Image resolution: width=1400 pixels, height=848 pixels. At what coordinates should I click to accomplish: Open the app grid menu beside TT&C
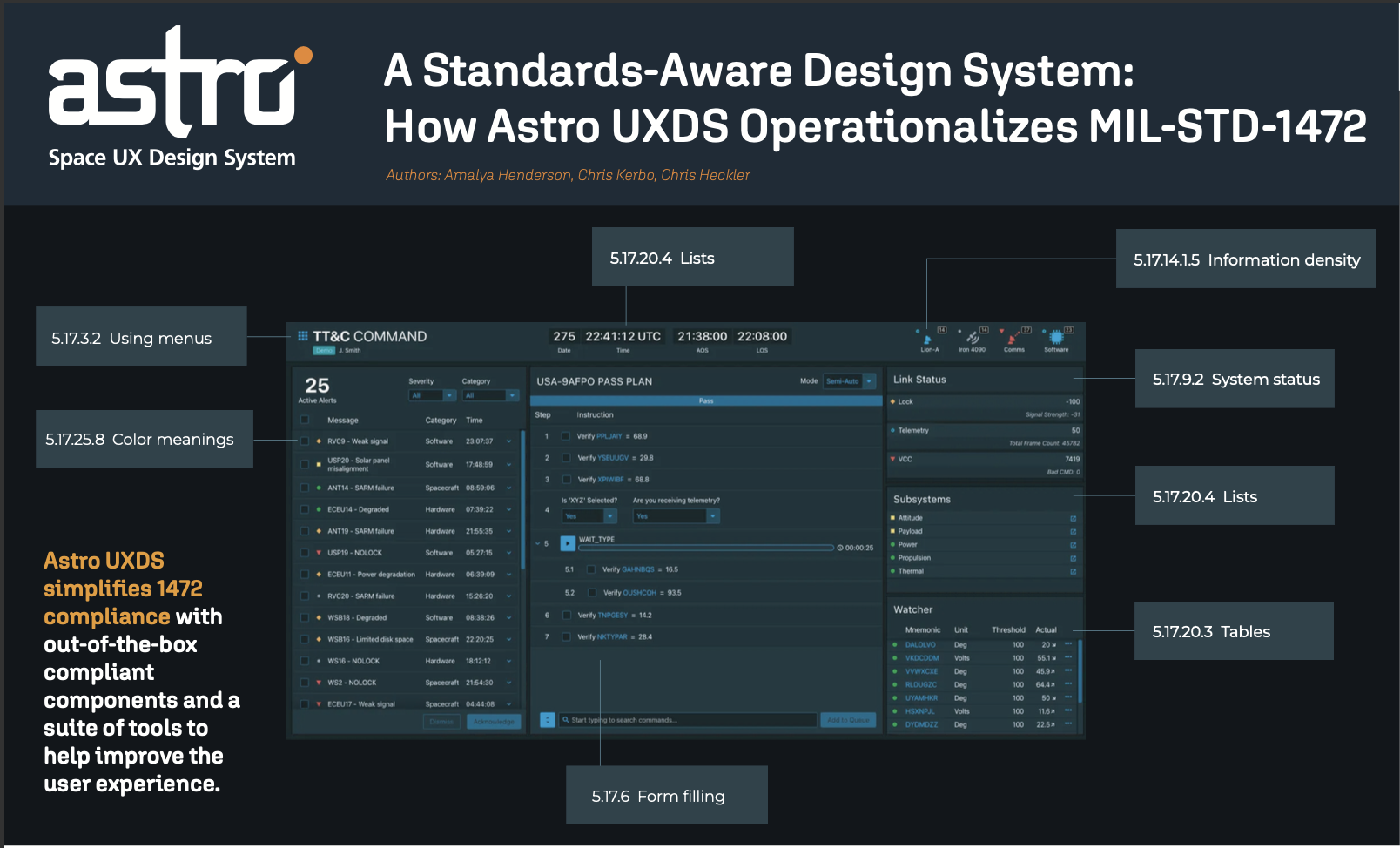click(303, 336)
